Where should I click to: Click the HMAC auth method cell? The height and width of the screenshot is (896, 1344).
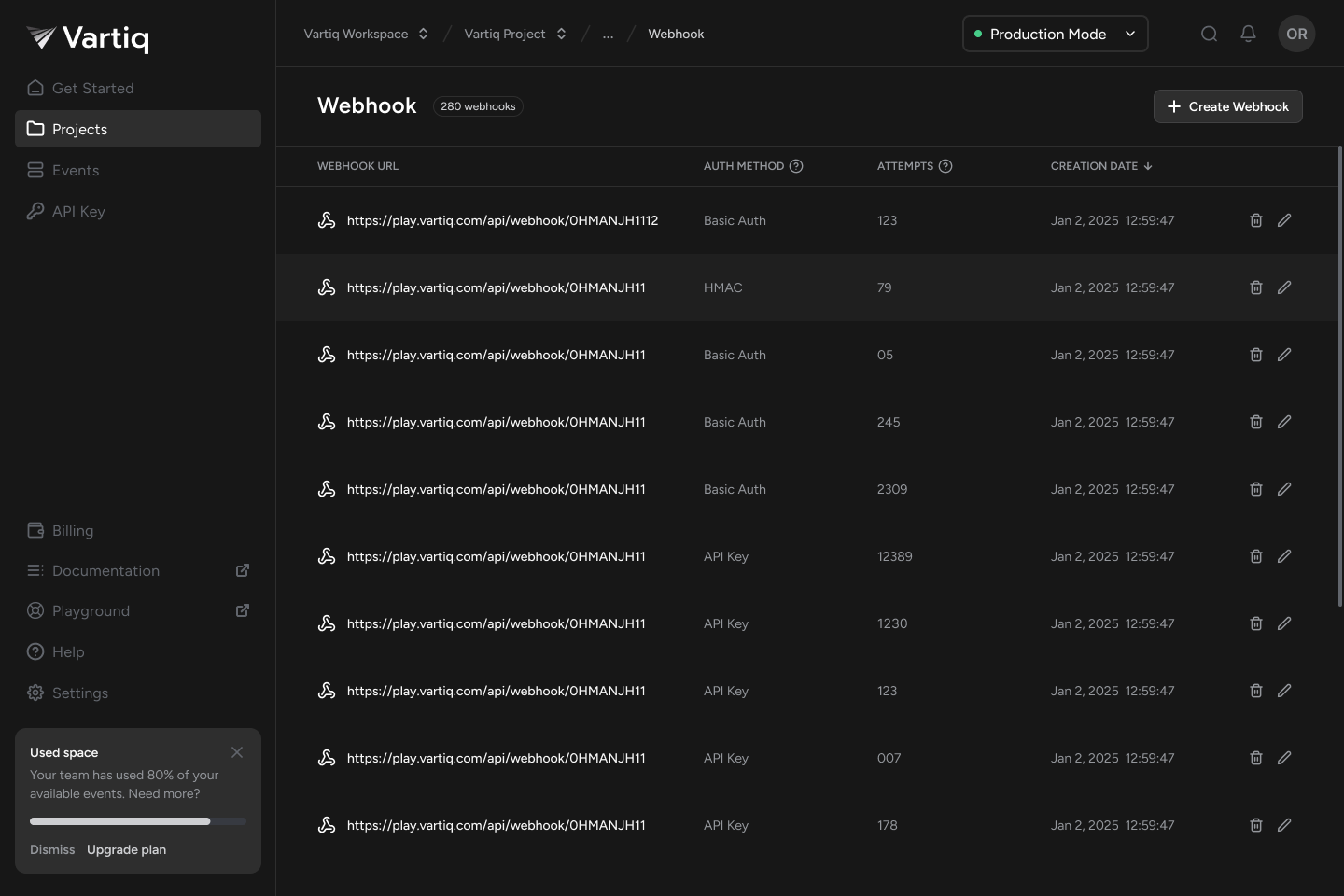[723, 287]
